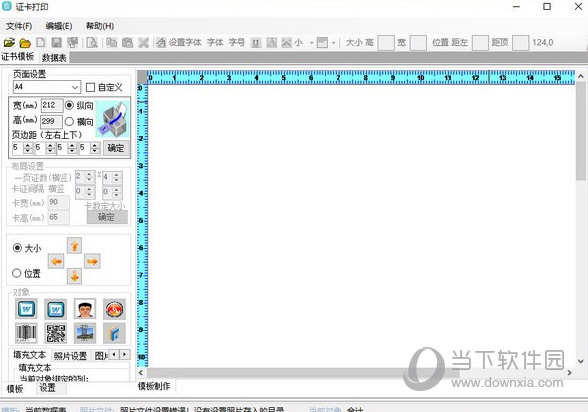Select the red seal stamp object
The width and height of the screenshot is (588, 412).
[114, 309]
